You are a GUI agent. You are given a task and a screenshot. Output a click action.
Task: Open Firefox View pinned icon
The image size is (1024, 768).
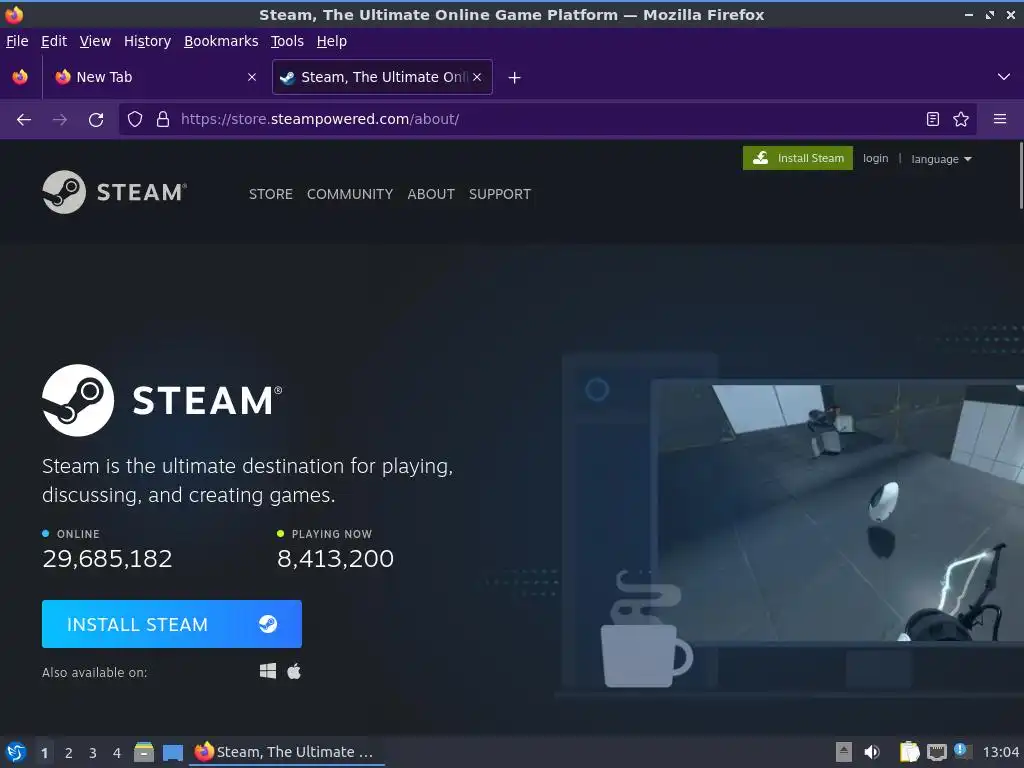coord(20,77)
